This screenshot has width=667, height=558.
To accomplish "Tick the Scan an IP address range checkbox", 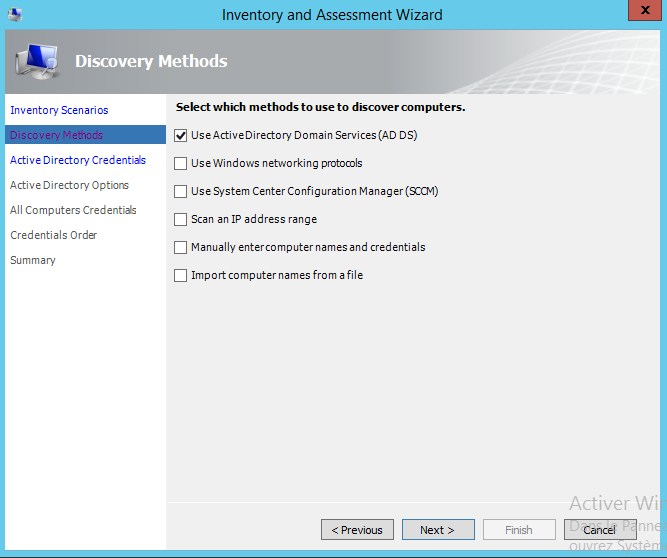I will (181, 219).
